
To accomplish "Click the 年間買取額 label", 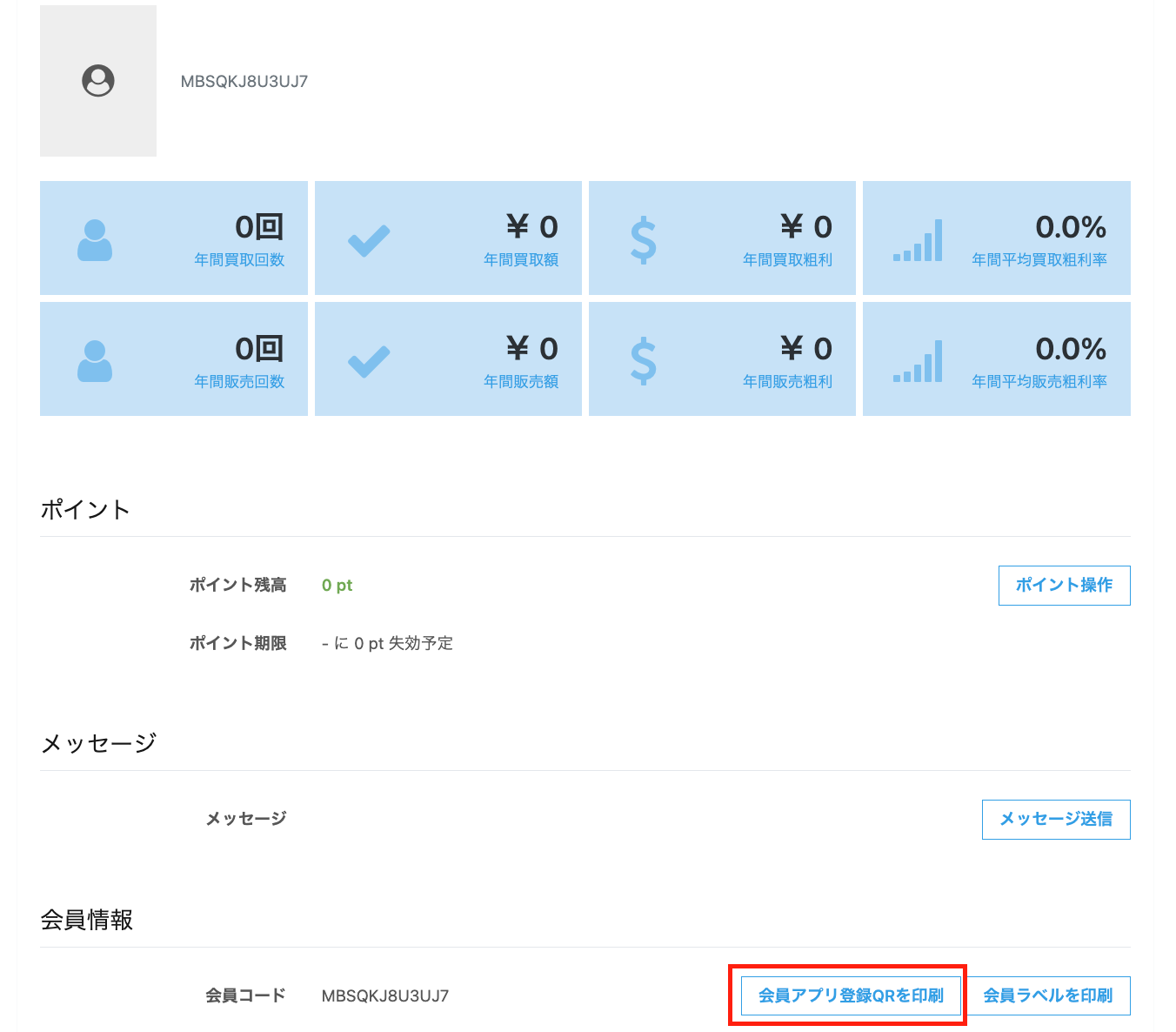I will tap(521, 259).
